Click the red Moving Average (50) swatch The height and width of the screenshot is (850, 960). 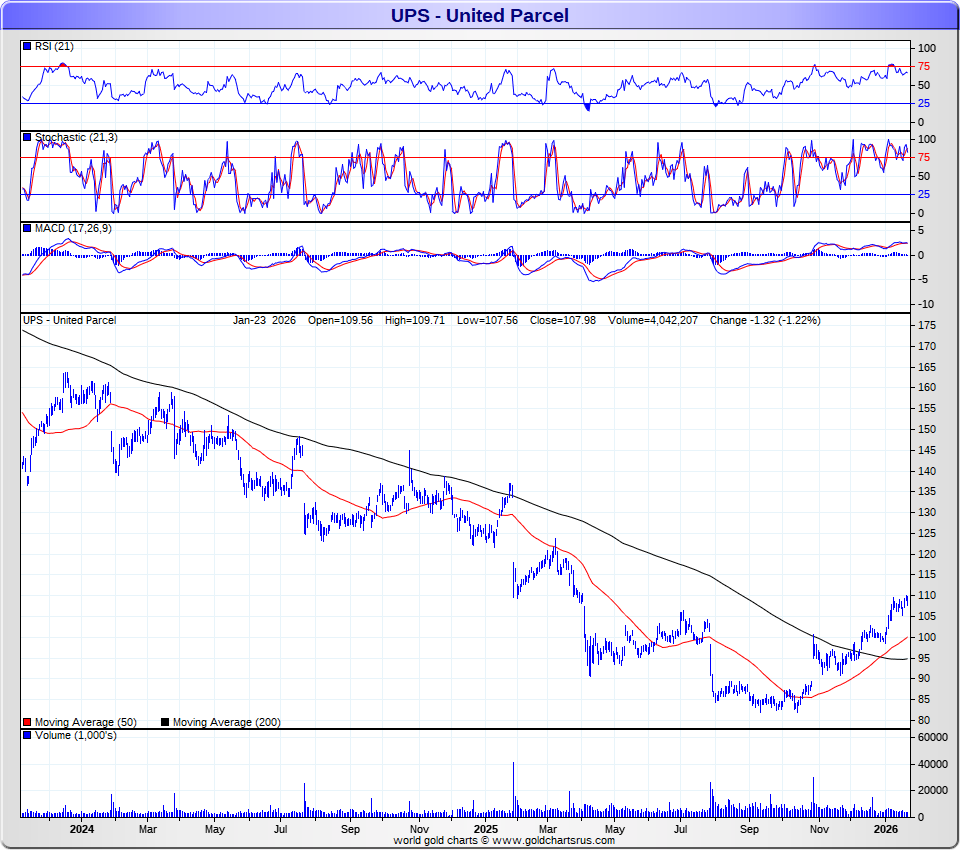click(27, 722)
